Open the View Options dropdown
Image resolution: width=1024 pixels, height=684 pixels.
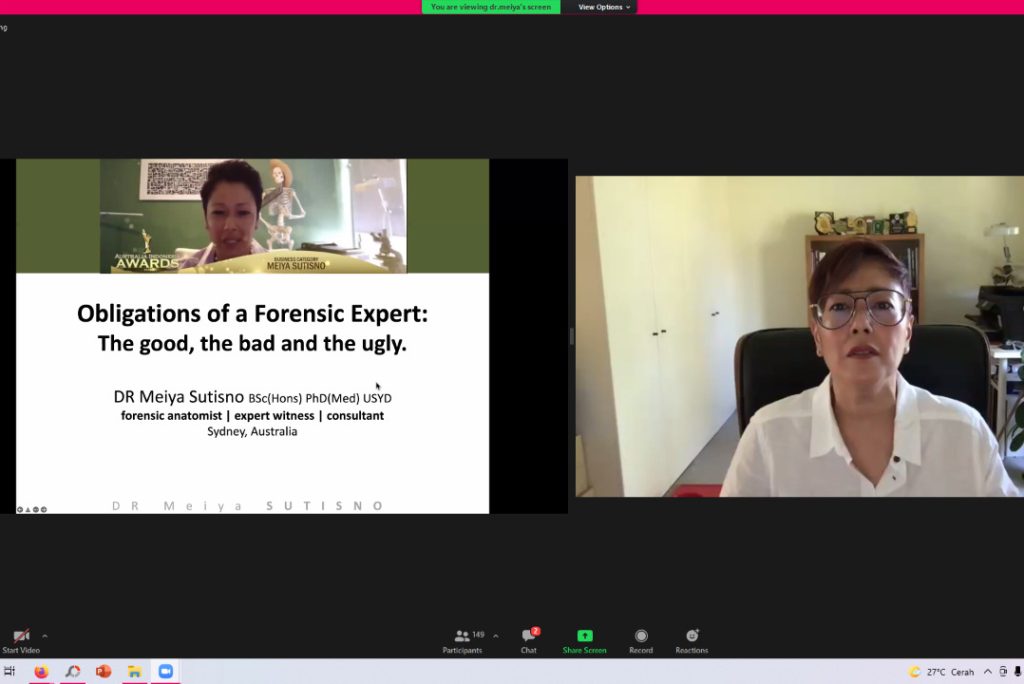[x=604, y=7]
